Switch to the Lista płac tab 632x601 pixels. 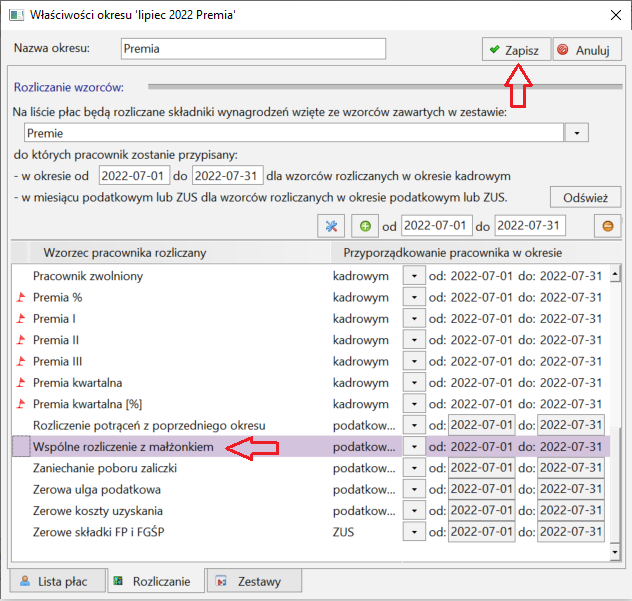[58, 581]
